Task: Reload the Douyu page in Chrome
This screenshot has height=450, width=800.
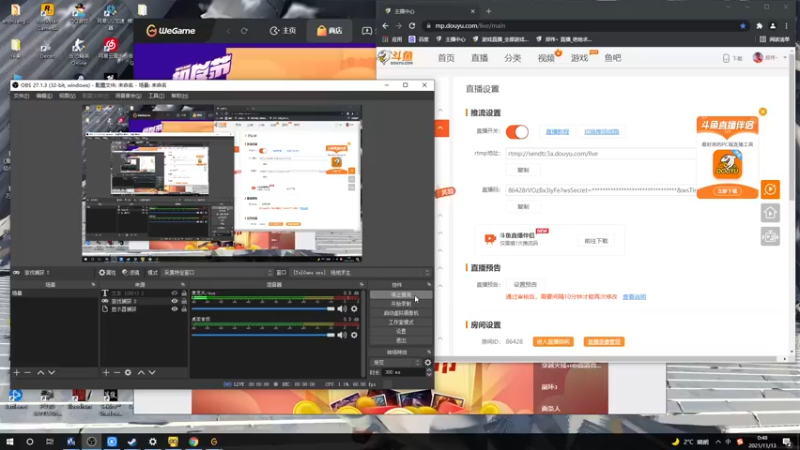Action: point(412,26)
